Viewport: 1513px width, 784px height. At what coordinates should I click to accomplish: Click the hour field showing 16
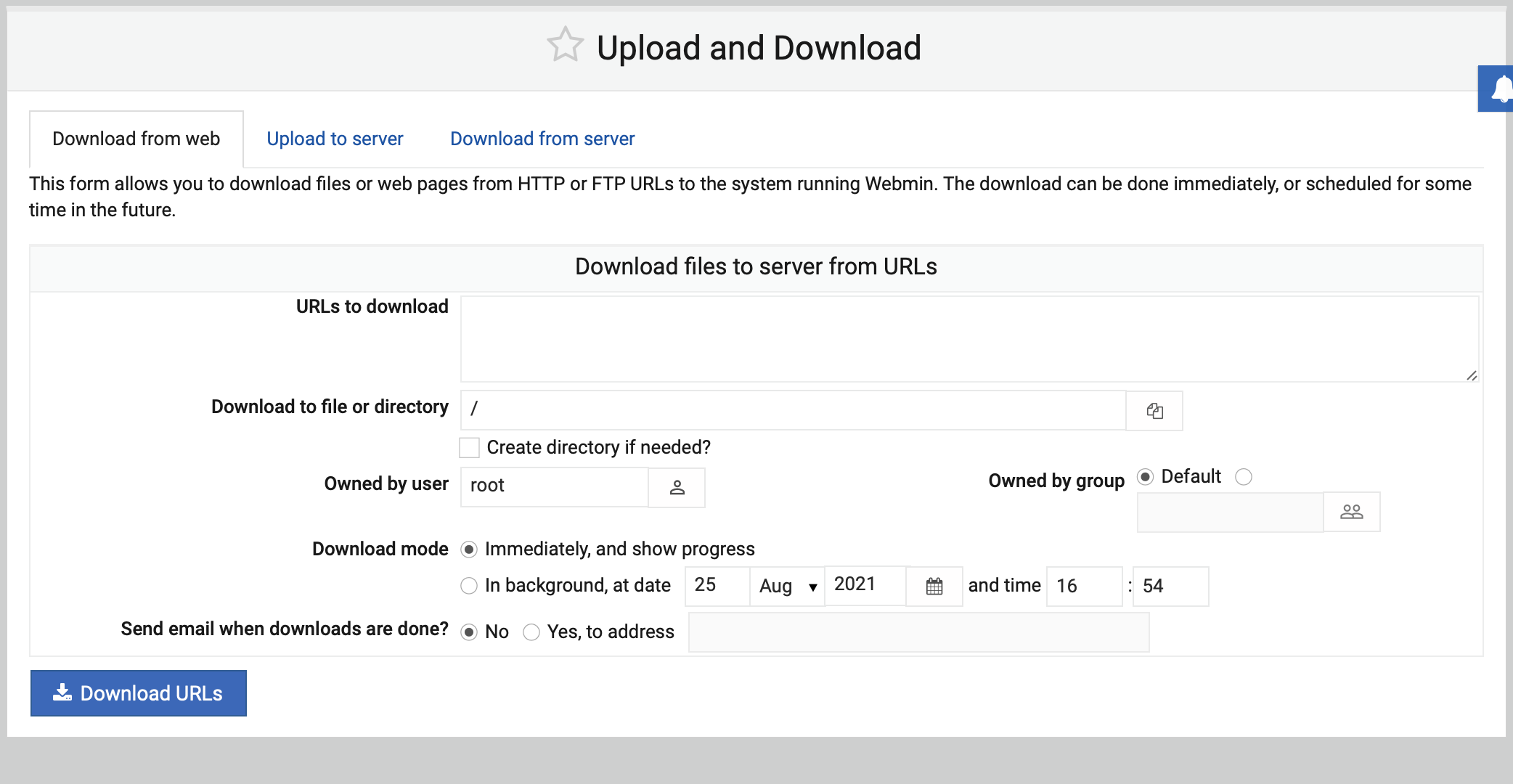coord(1085,586)
